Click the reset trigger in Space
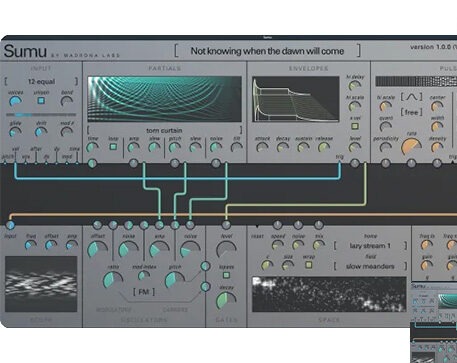This screenshot has width=457, height=363. [257, 226]
